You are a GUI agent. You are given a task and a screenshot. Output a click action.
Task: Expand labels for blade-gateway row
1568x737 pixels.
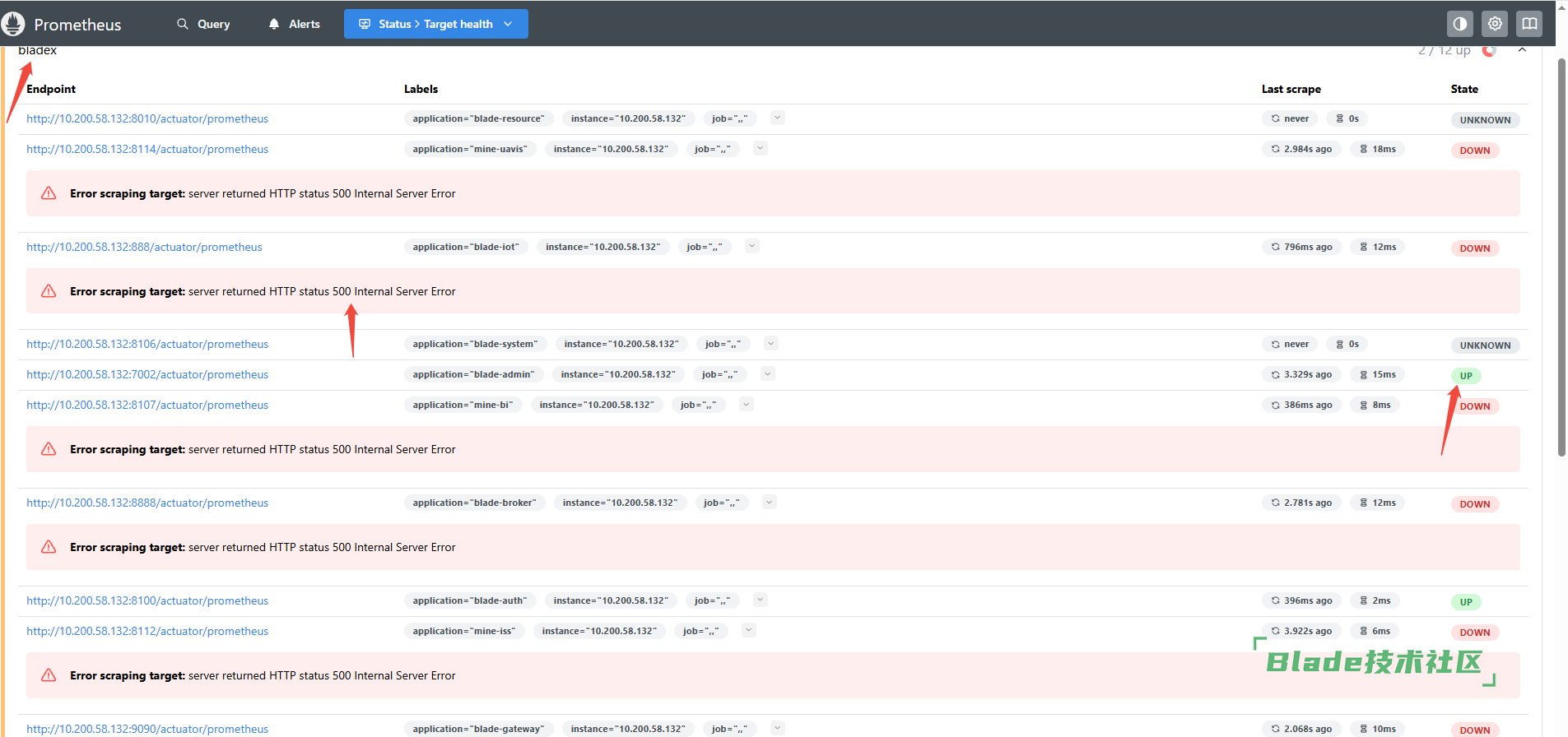(777, 728)
